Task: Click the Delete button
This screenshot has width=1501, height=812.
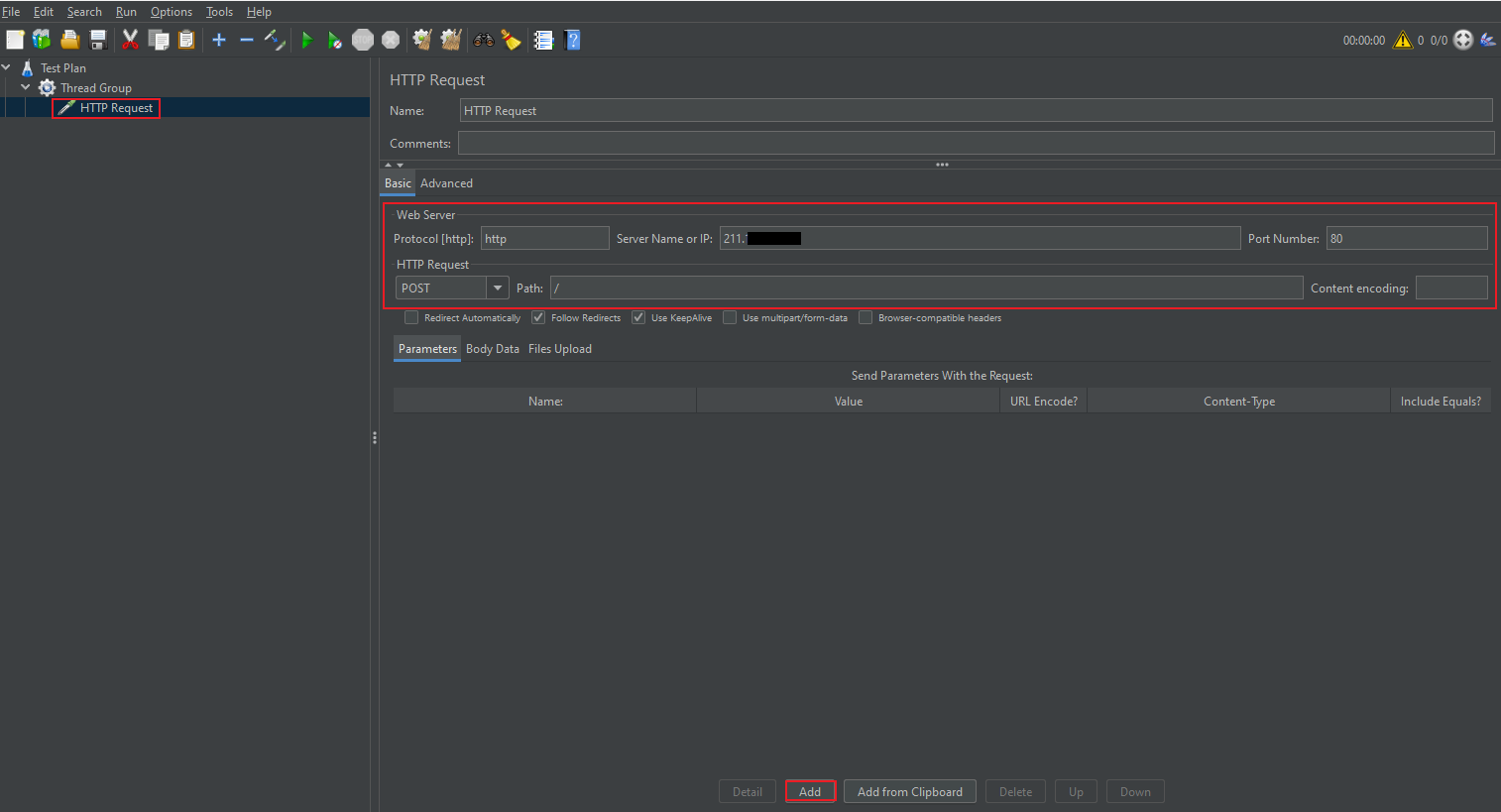Action: tap(1015, 791)
